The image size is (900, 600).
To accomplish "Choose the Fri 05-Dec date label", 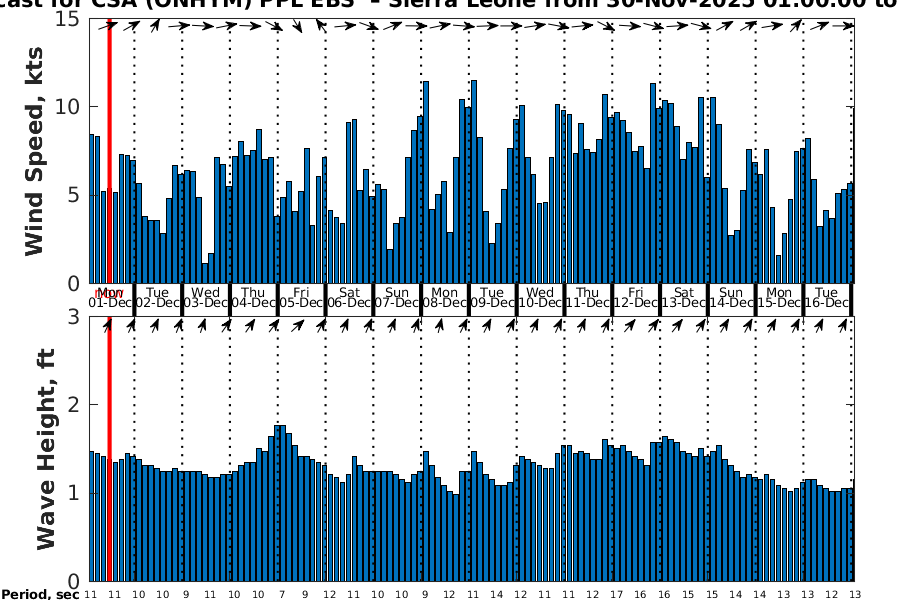I will coord(302,297).
